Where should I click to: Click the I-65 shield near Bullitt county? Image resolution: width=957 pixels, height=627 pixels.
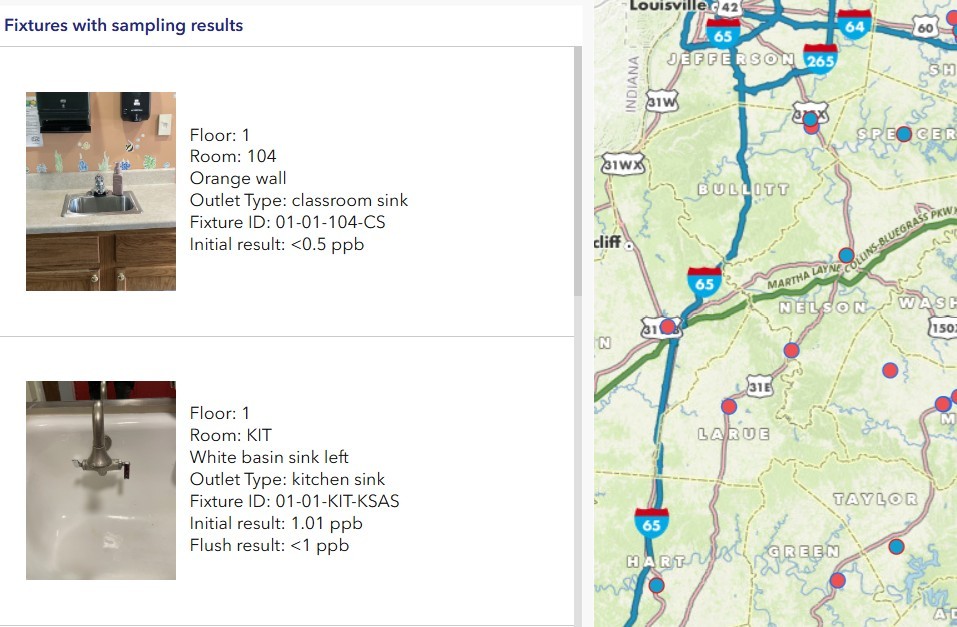coord(705,281)
